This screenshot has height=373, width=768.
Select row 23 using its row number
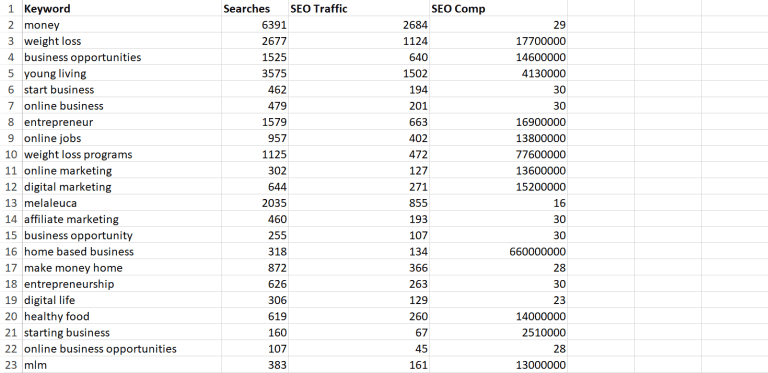[11, 364]
